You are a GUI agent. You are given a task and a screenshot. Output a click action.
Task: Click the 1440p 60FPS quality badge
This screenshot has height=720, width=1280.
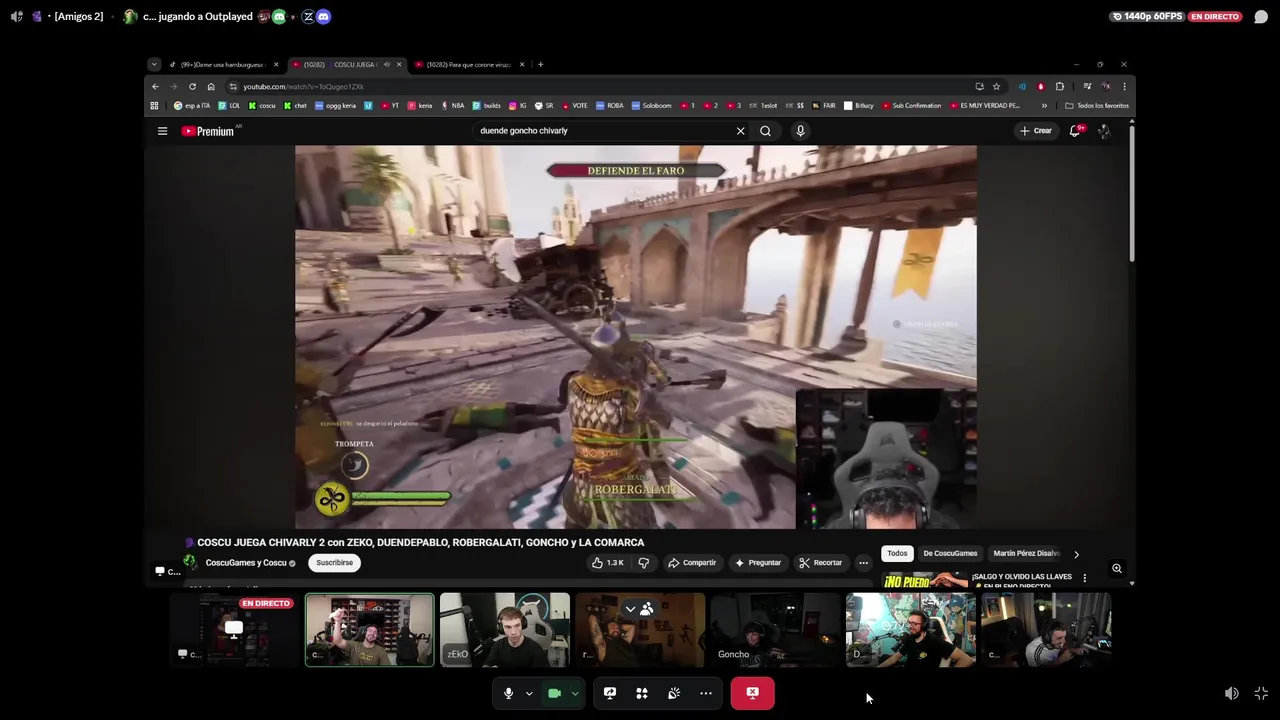(1147, 16)
